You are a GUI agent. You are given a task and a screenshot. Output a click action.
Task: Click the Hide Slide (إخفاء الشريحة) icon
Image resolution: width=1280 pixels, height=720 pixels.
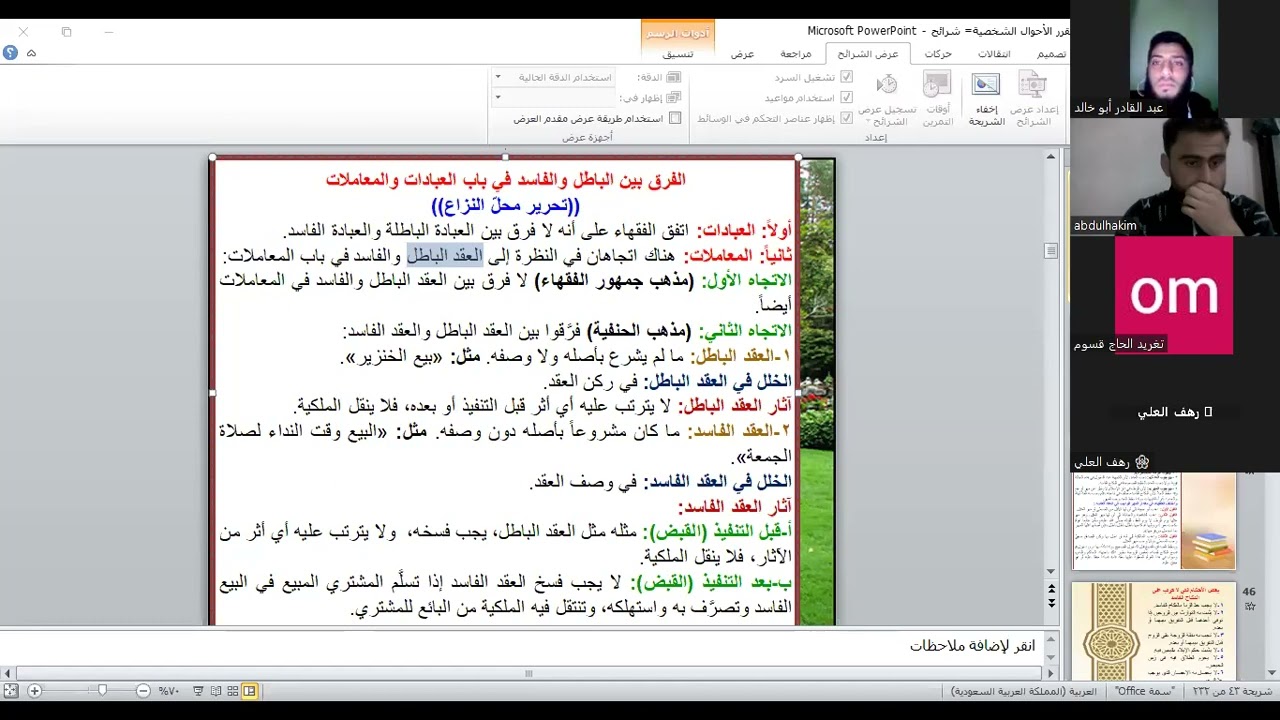(985, 87)
